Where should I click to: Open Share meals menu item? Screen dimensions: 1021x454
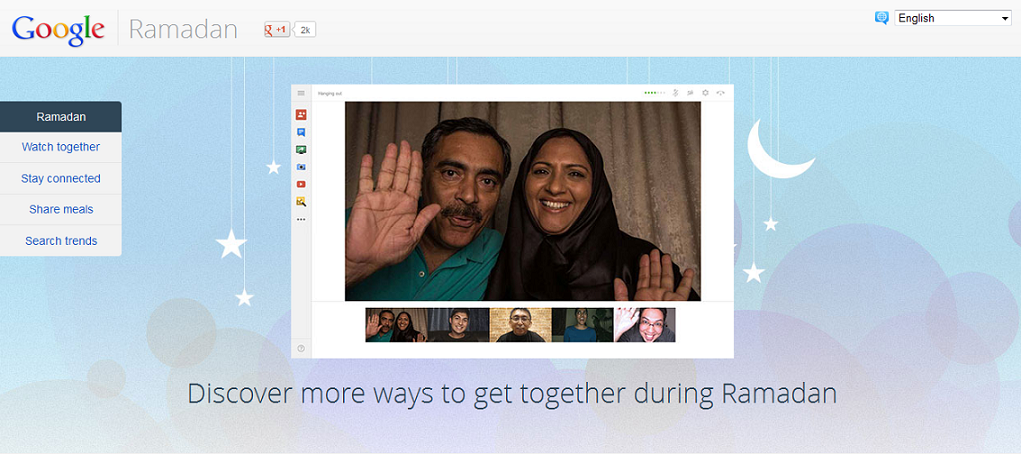pos(61,209)
